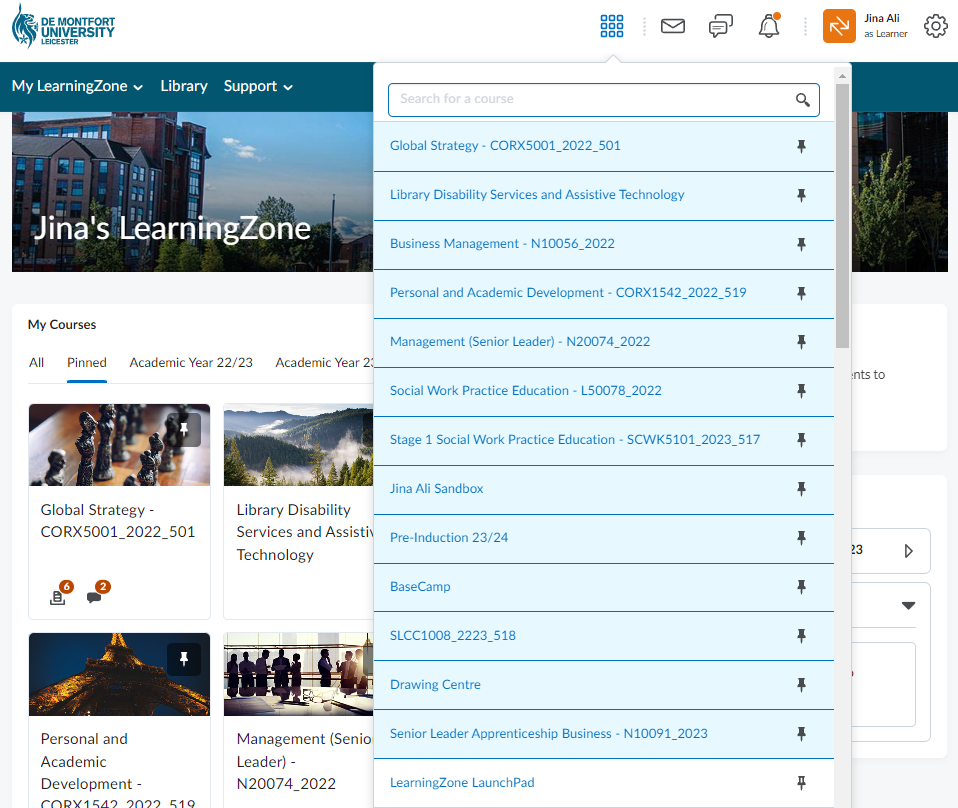The width and height of the screenshot is (958, 808).
Task: Open the silhouetted meeting Management course thumbnail
Action: point(299,674)
